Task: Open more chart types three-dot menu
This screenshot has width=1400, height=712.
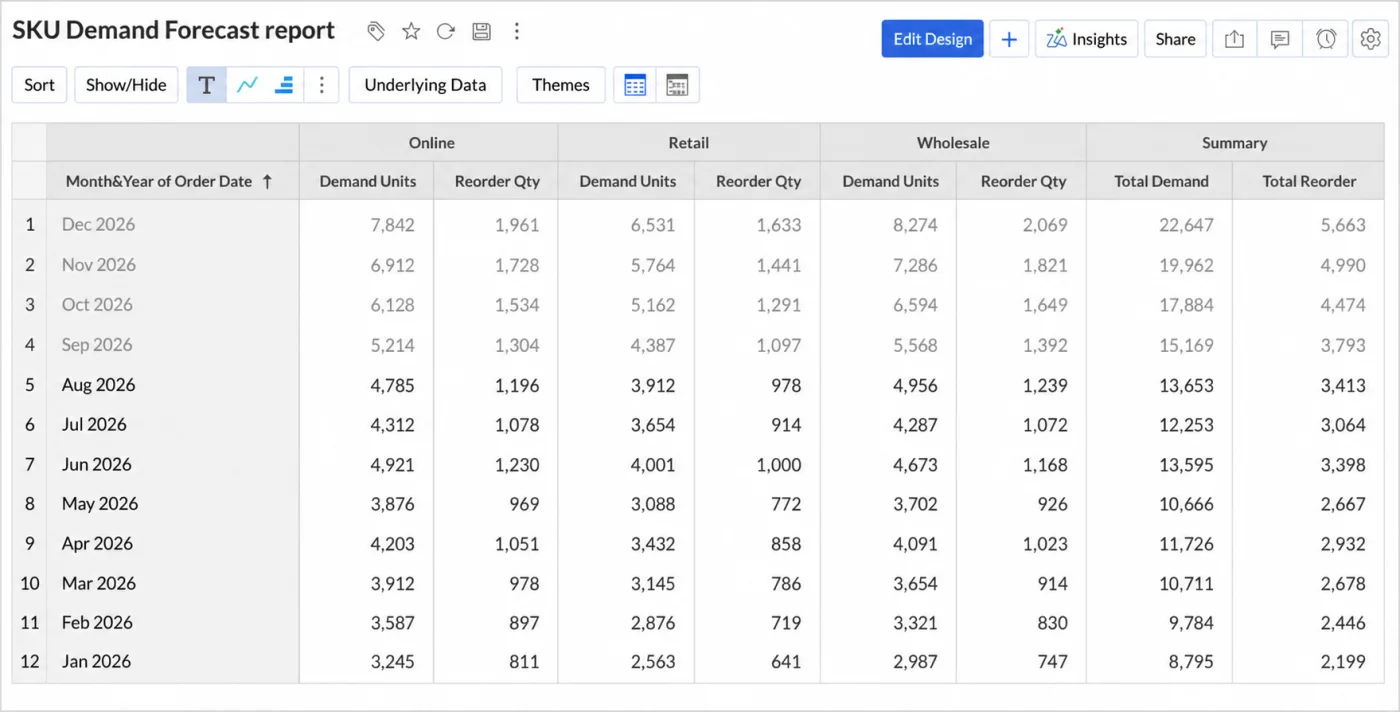Action: pos(321,85)
